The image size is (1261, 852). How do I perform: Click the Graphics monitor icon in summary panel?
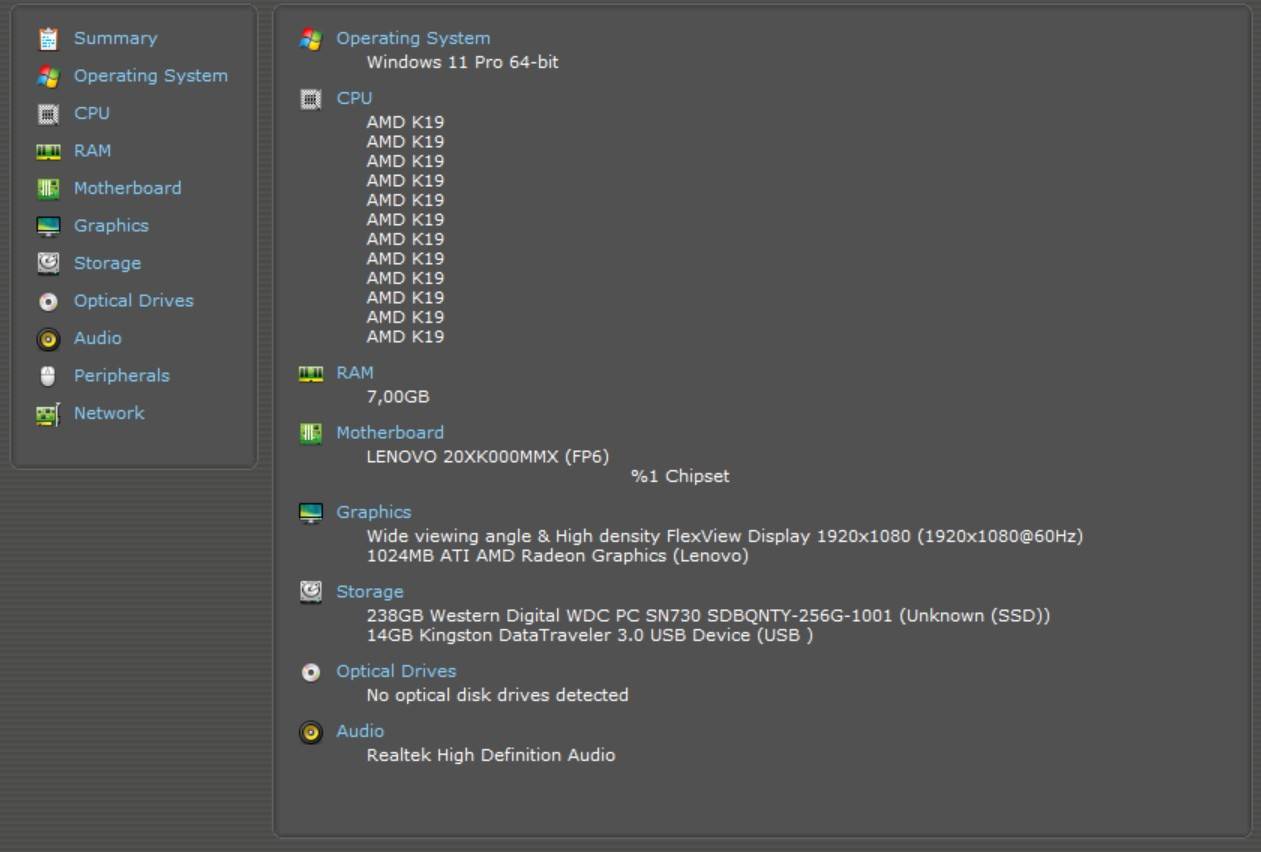click(x=311, y=513)
